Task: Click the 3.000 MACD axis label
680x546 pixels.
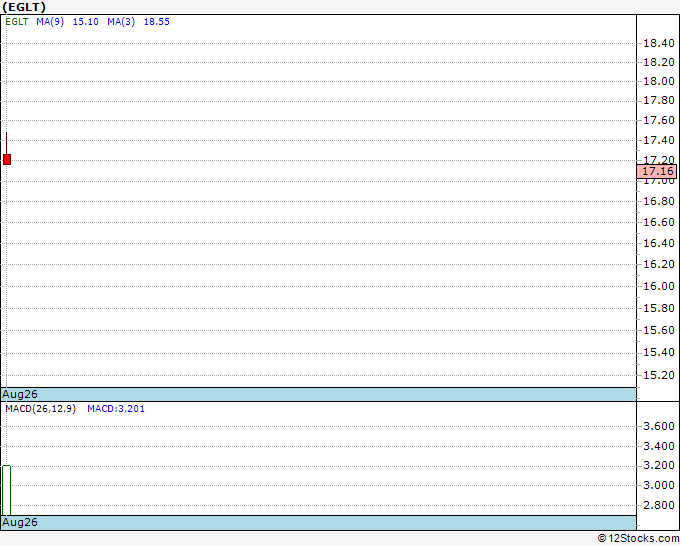Action: tap(659, 485)
